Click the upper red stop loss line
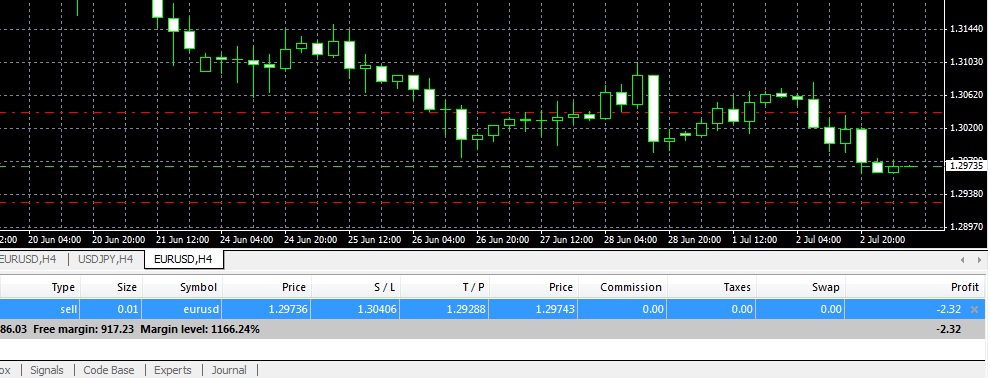Viewport: 990px width, 378px height. tap(472, 113)
